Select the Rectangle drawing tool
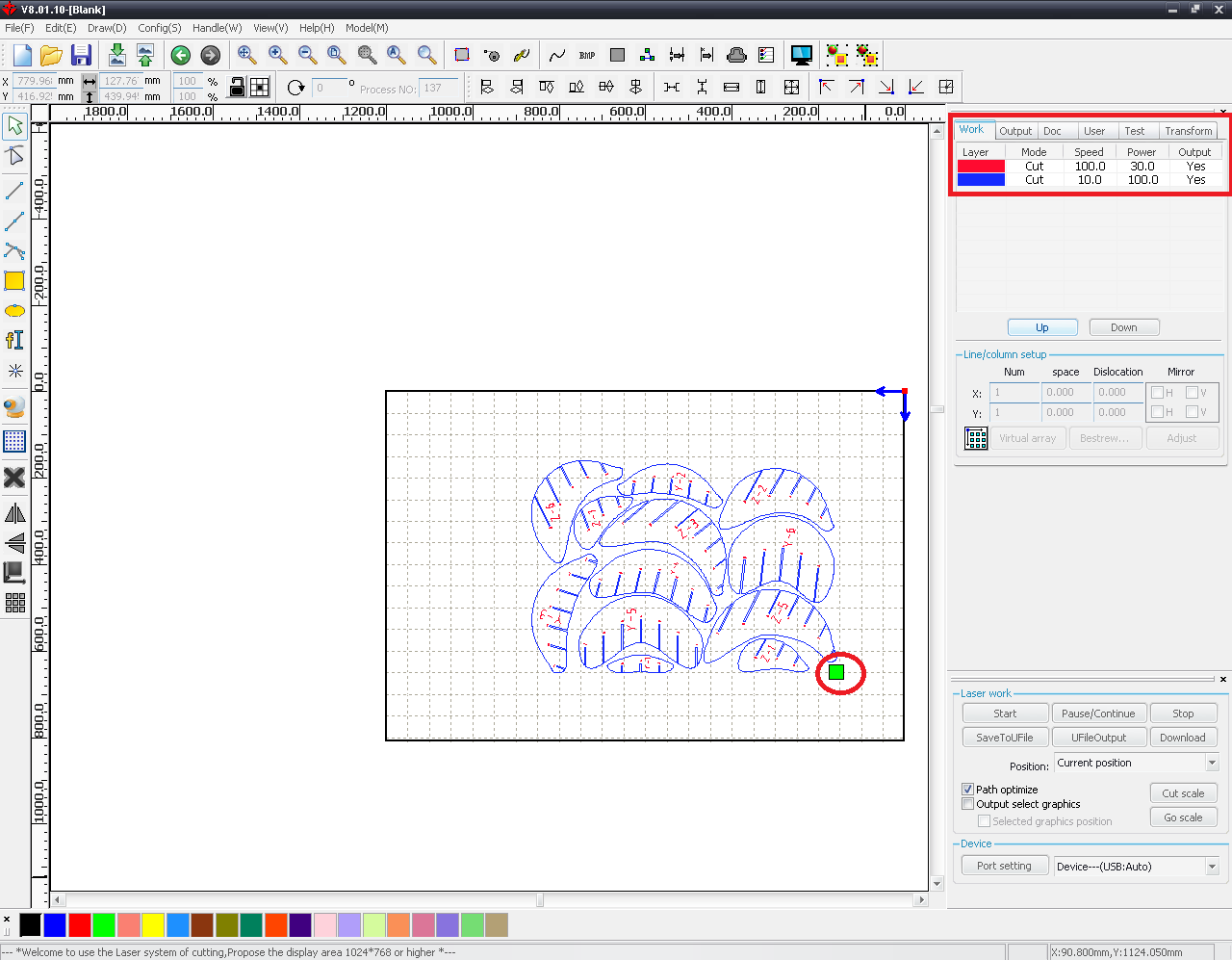The image size is (1232, 960). click(14, 281)
